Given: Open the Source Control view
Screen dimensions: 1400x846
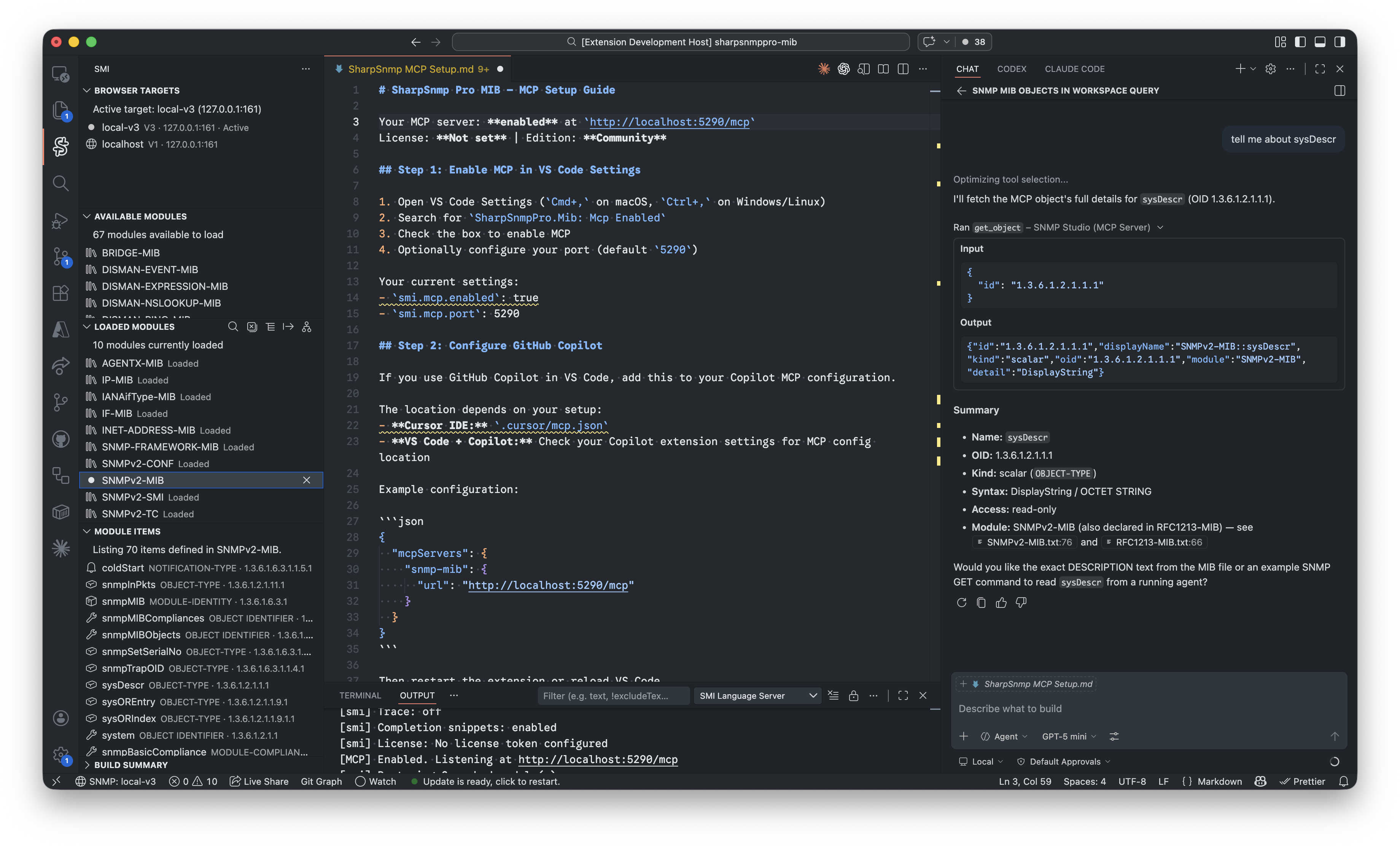Looking at the screenshot, I should pos(61,257).
